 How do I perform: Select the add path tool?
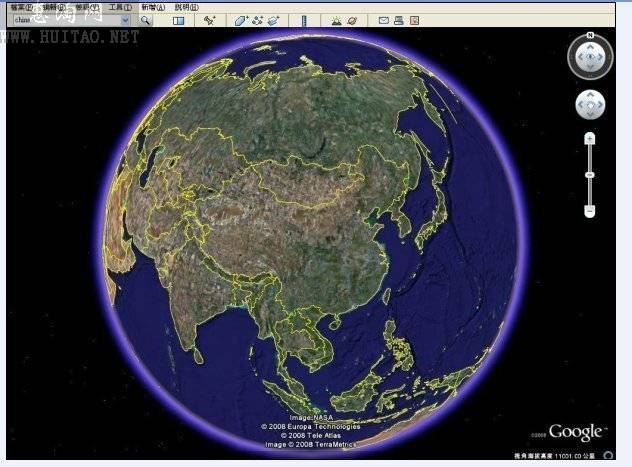(257, 20)
